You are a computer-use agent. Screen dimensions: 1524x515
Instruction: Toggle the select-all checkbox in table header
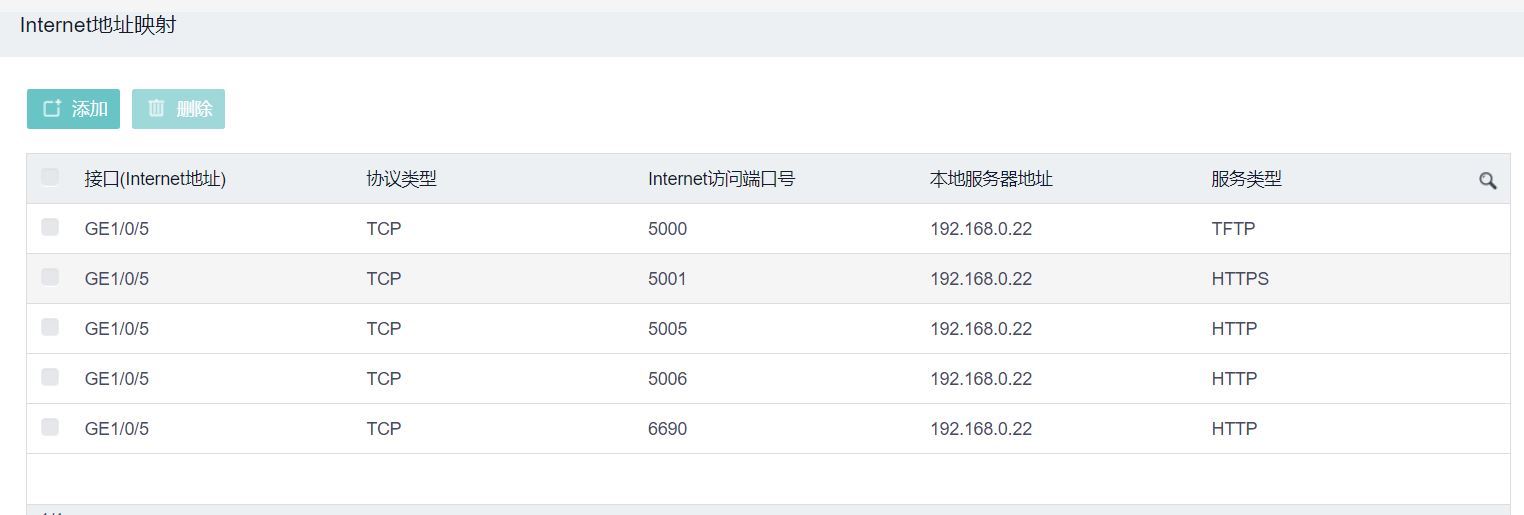point(50,178)
